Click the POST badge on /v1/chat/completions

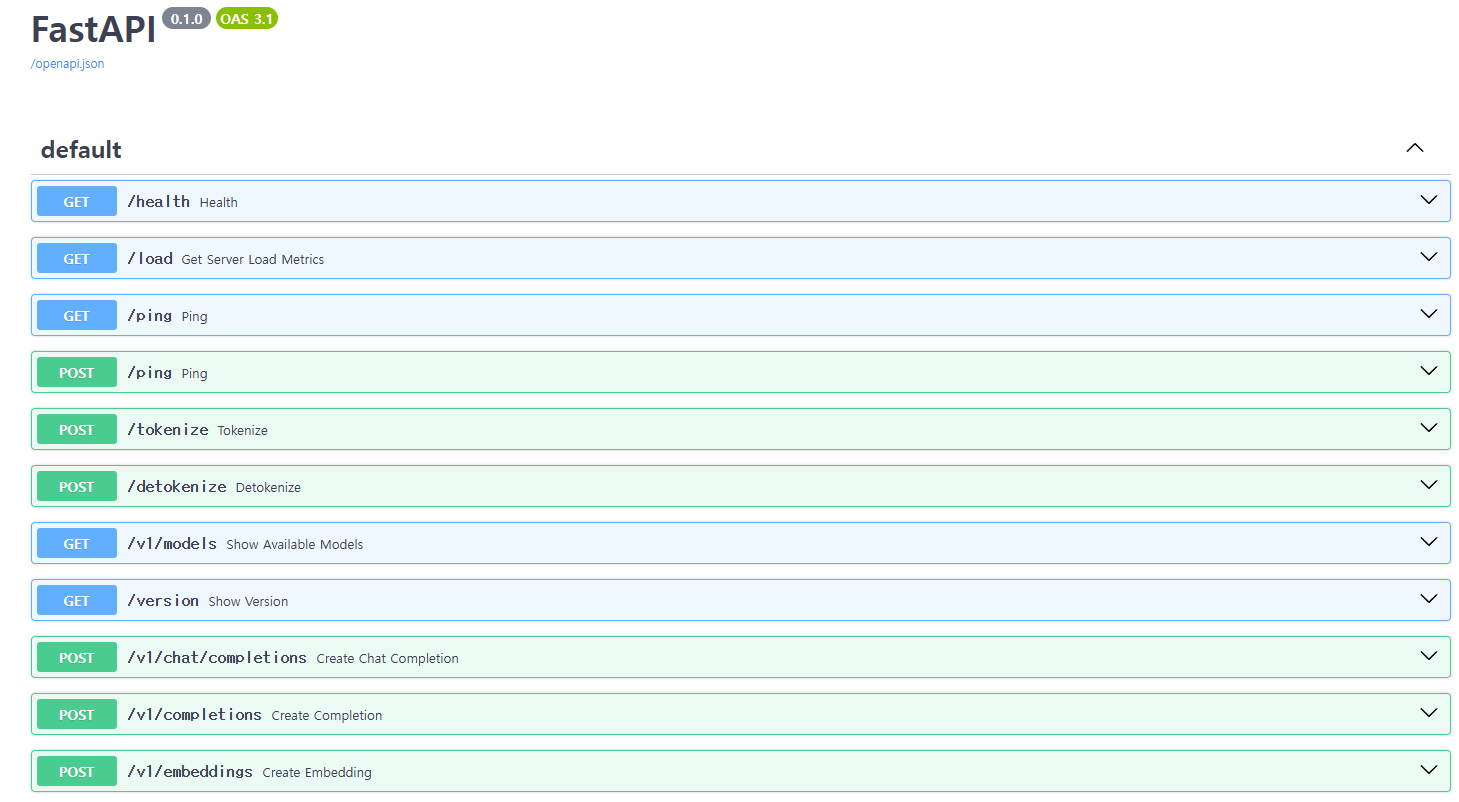pyautogui.click(x=77, y=657)
